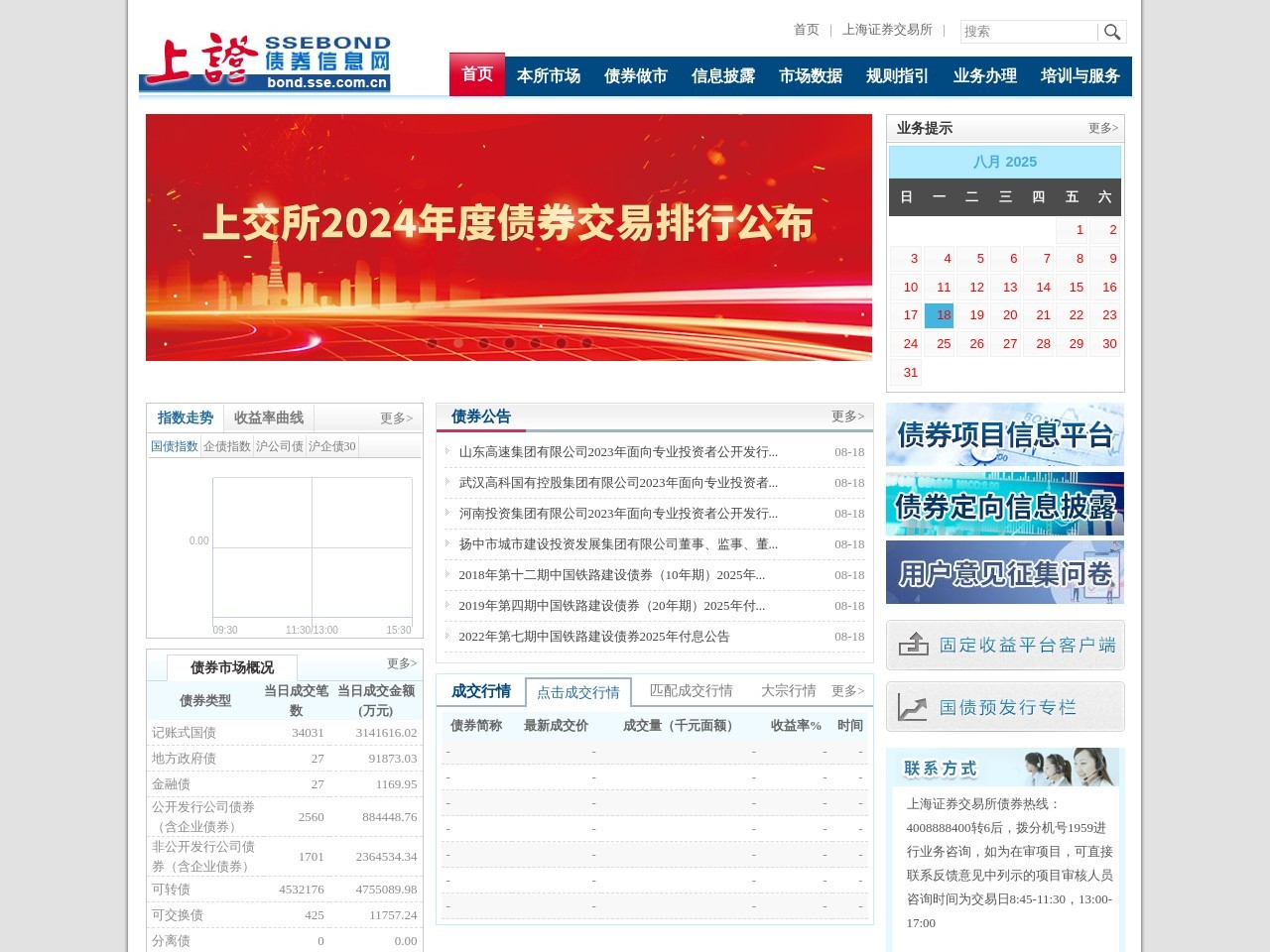Open the 债券定向信息披露 banner

pyautogui.click(x=1004, y=505)
